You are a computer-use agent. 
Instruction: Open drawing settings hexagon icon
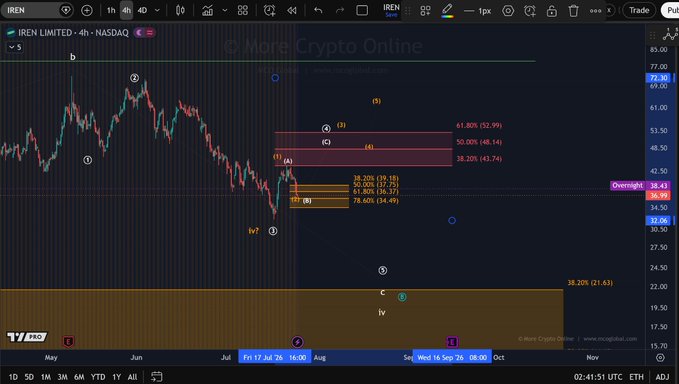click(x=508, y=11)
